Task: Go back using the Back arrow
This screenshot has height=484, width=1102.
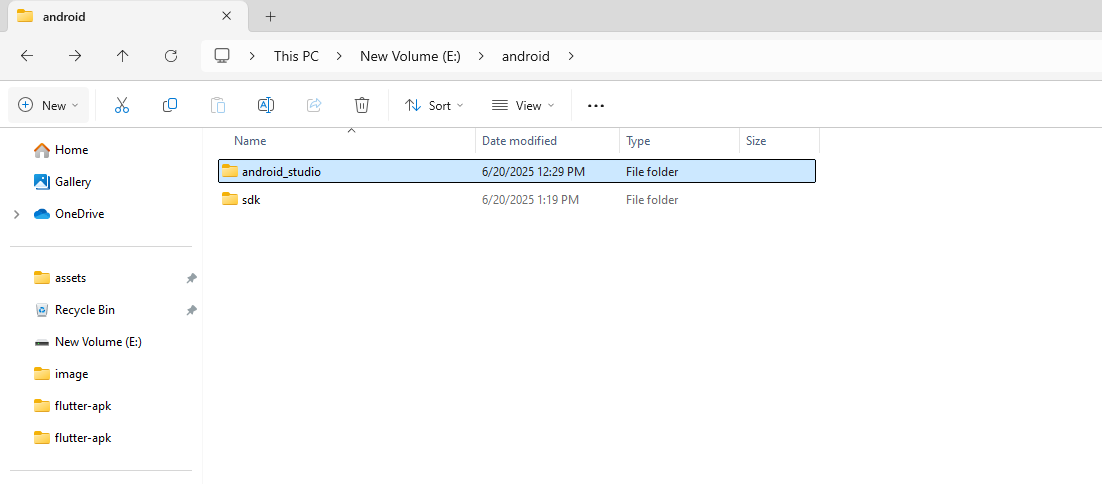Action: [27, 56]
